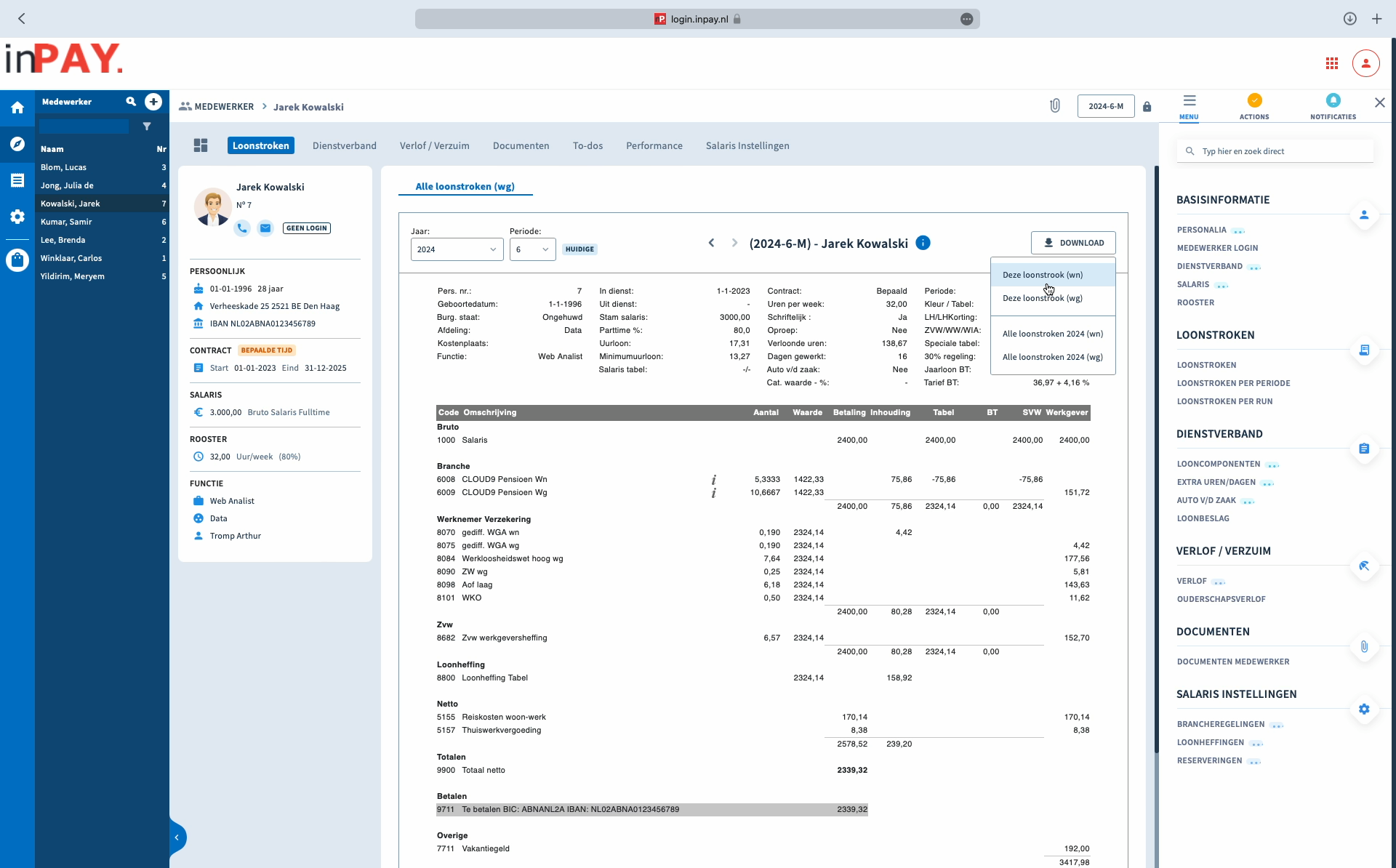Click the email icon for Jarek Kowalski
1396x868 pixels.
[265, 228]
